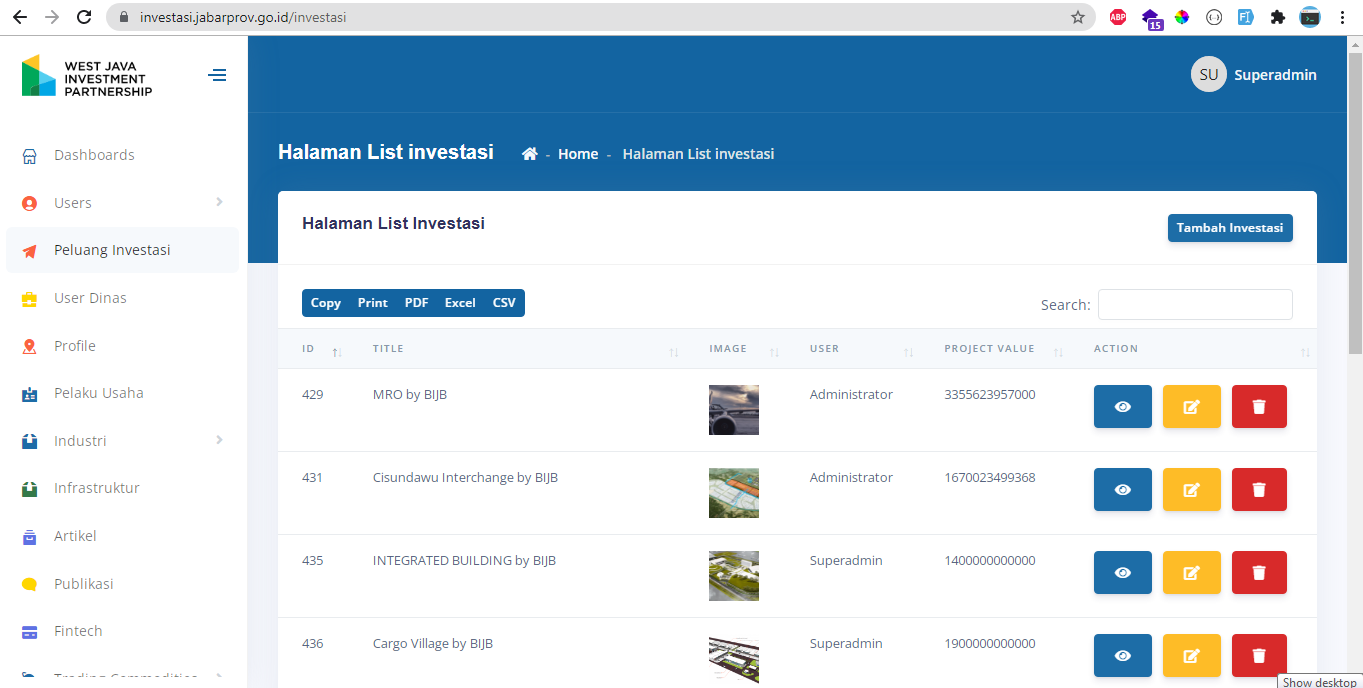This screenshot has width=1363, height=688.
Task: Export the table using the Excel button
Action: click(x=460, y=303)
